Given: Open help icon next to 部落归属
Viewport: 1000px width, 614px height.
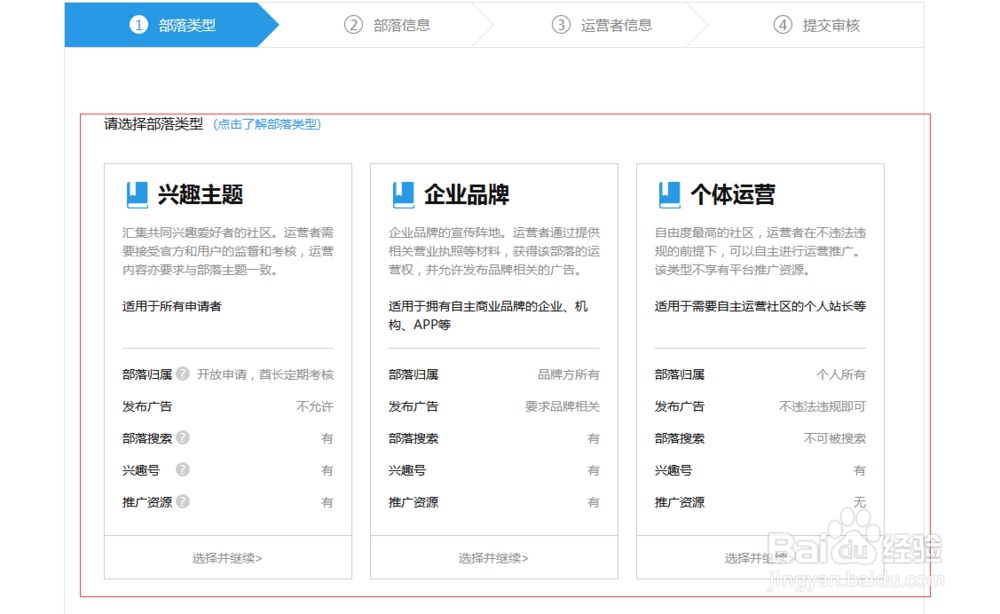Looking at the screenshot, I should 183,374.
